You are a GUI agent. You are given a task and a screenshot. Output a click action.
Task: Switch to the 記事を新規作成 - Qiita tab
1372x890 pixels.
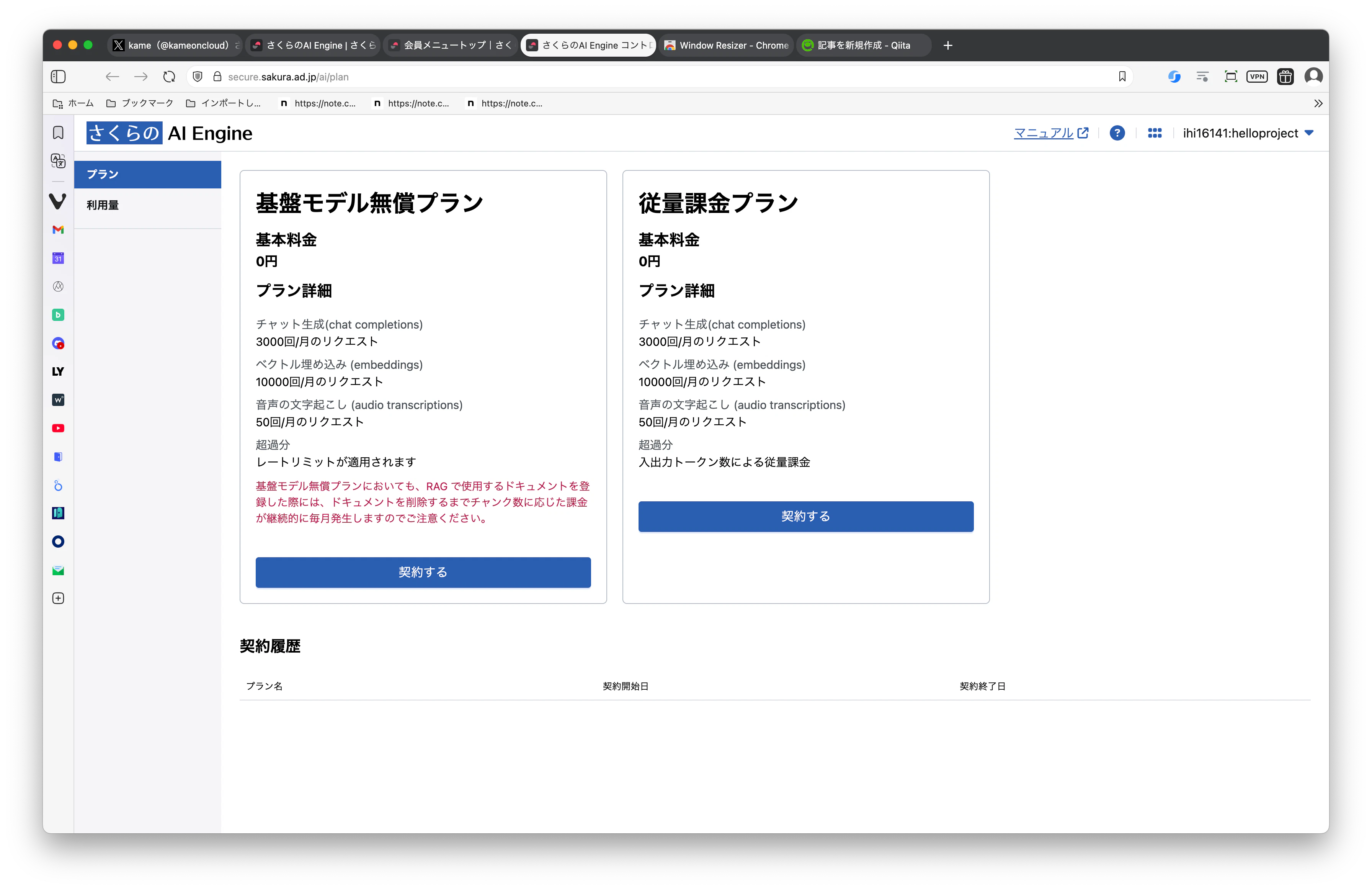[x=864, y=45]
